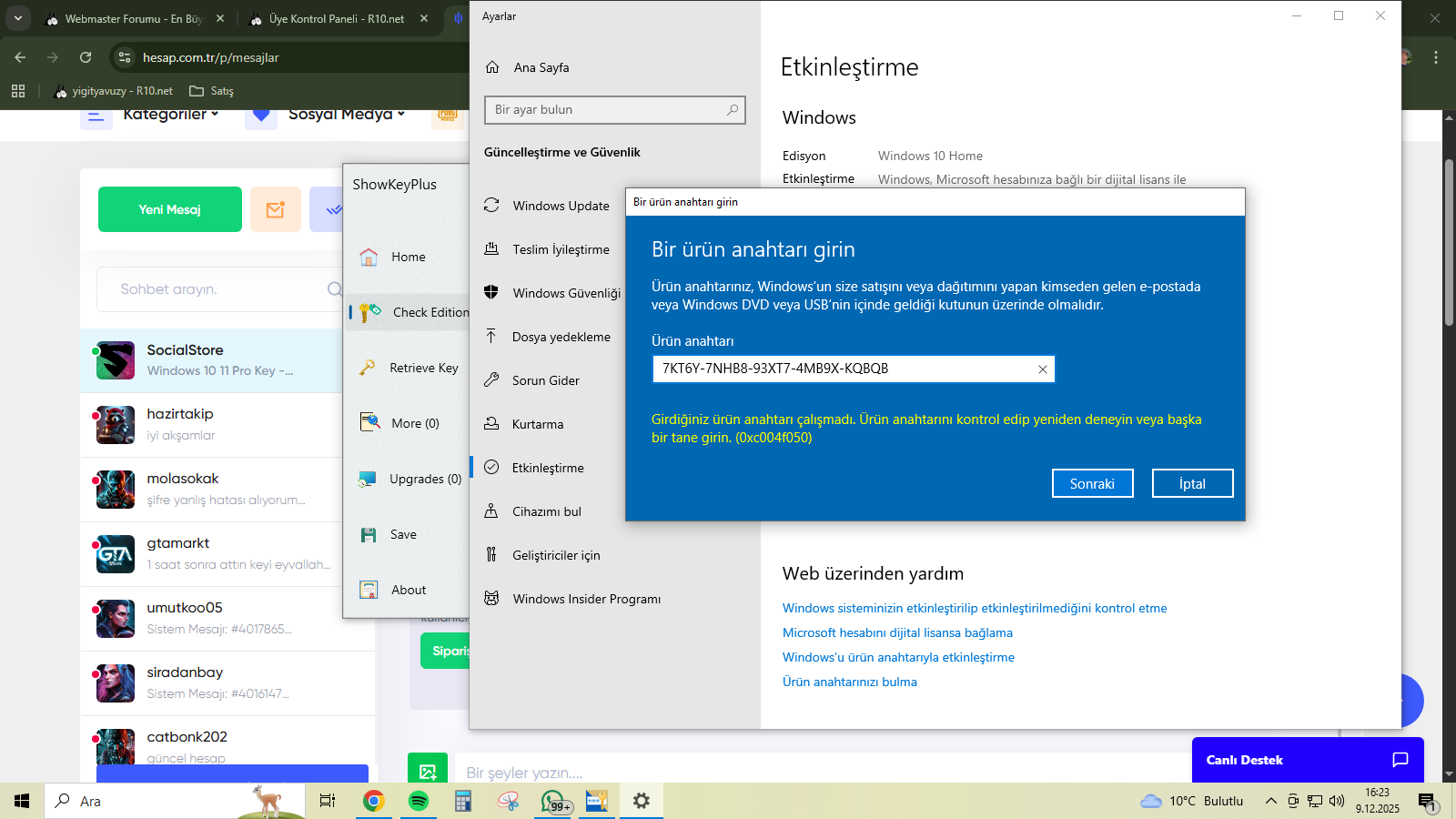Viewport: 1456px width, 819px height.
Task: Open Microsoft hesabını dijital lisansa bağlama link
Action: pyautogui.click(x=897, y=633)
